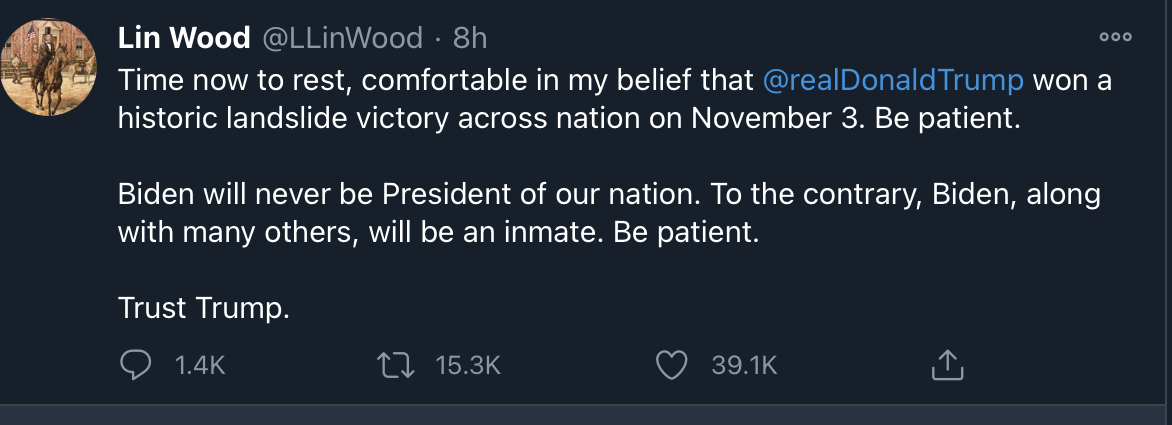Viewport: 1172px width, 425px height.
Task: Click the 1.4K replies count
Action: 200,365
